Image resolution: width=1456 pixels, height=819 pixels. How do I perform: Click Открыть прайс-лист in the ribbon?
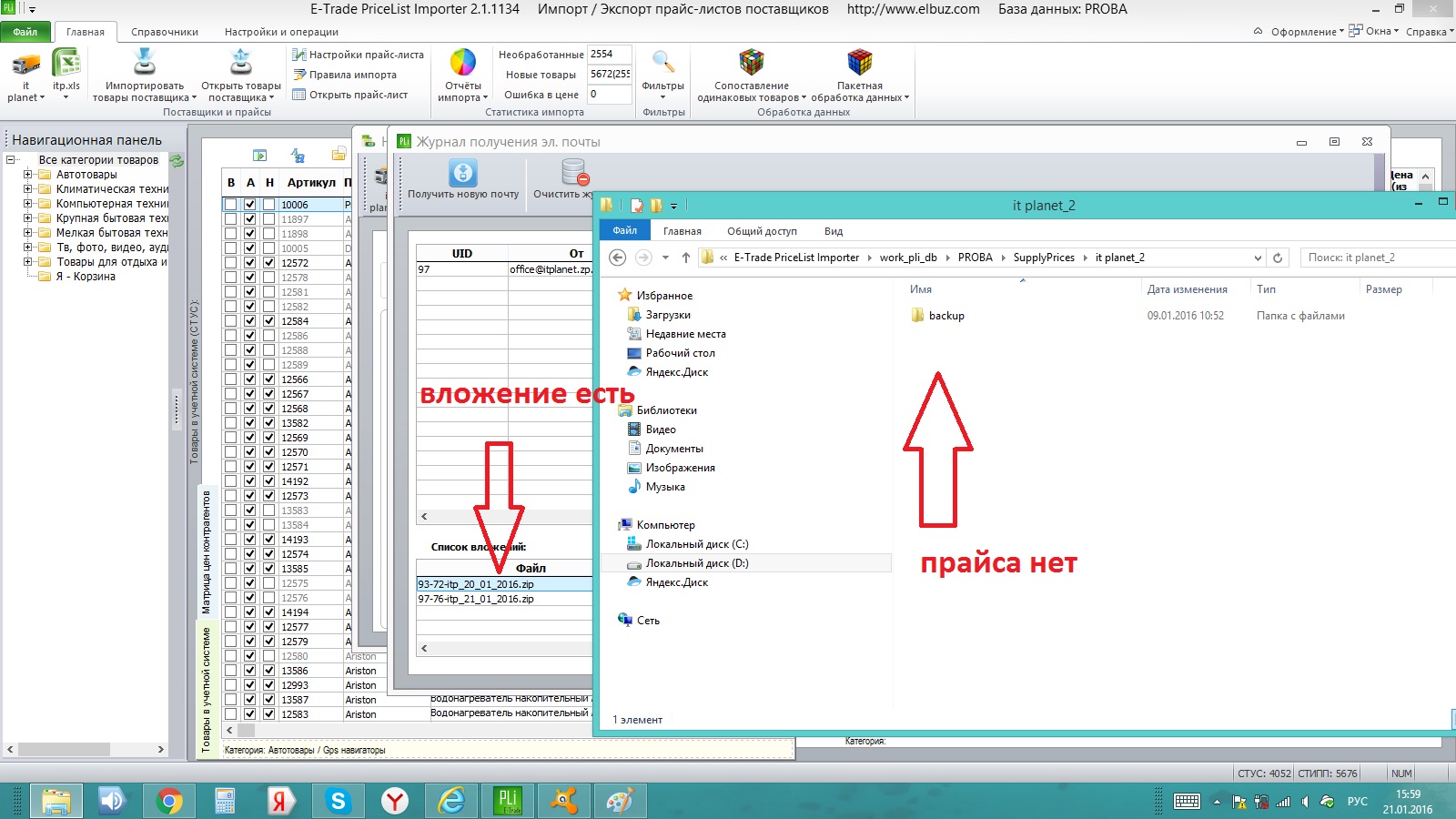click(350, 95)
